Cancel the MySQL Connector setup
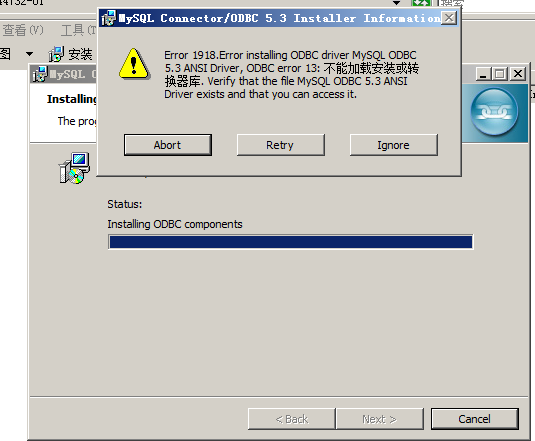This screenshot has height=441, width=535. pos(475,419)
